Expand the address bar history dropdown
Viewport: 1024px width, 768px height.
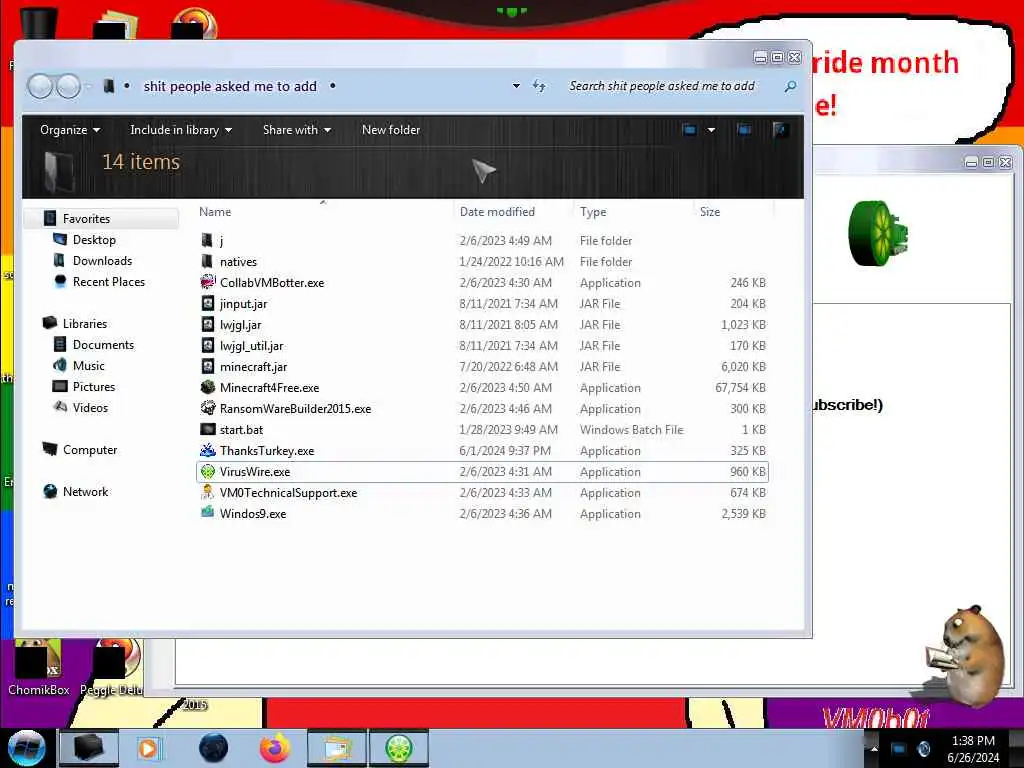516,86
